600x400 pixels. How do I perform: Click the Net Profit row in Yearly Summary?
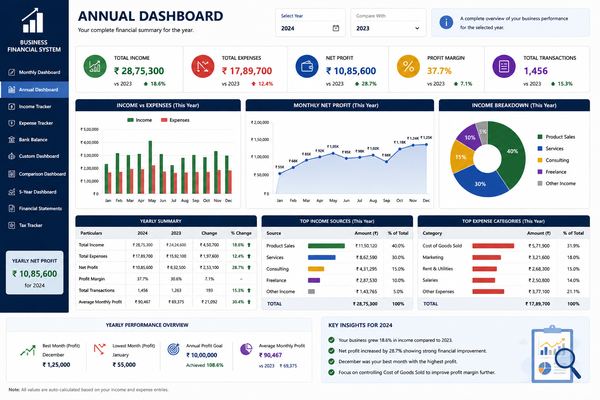click(166, 268)
